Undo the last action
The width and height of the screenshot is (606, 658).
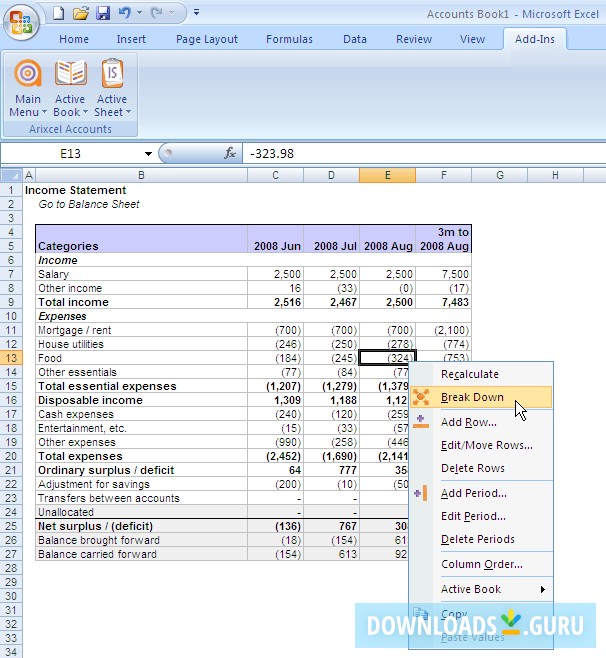coord(124,13)
